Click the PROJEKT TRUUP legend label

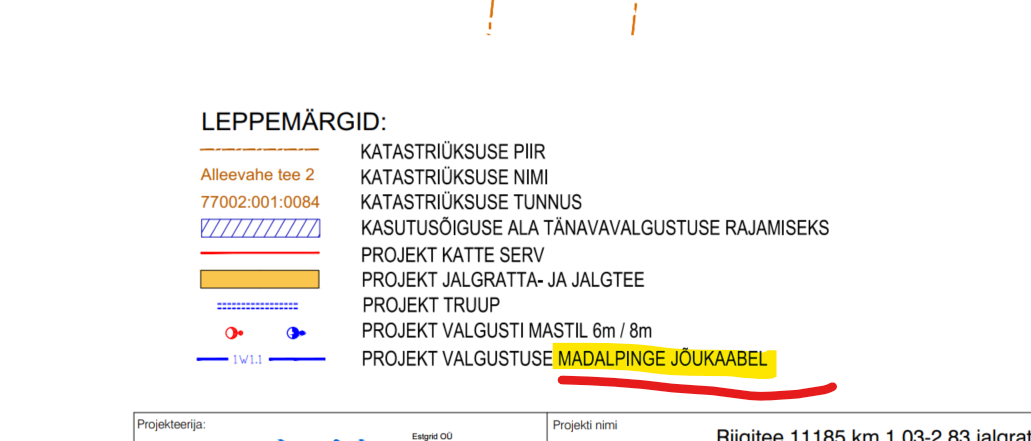pyautogui.click(x=430, y=305)
